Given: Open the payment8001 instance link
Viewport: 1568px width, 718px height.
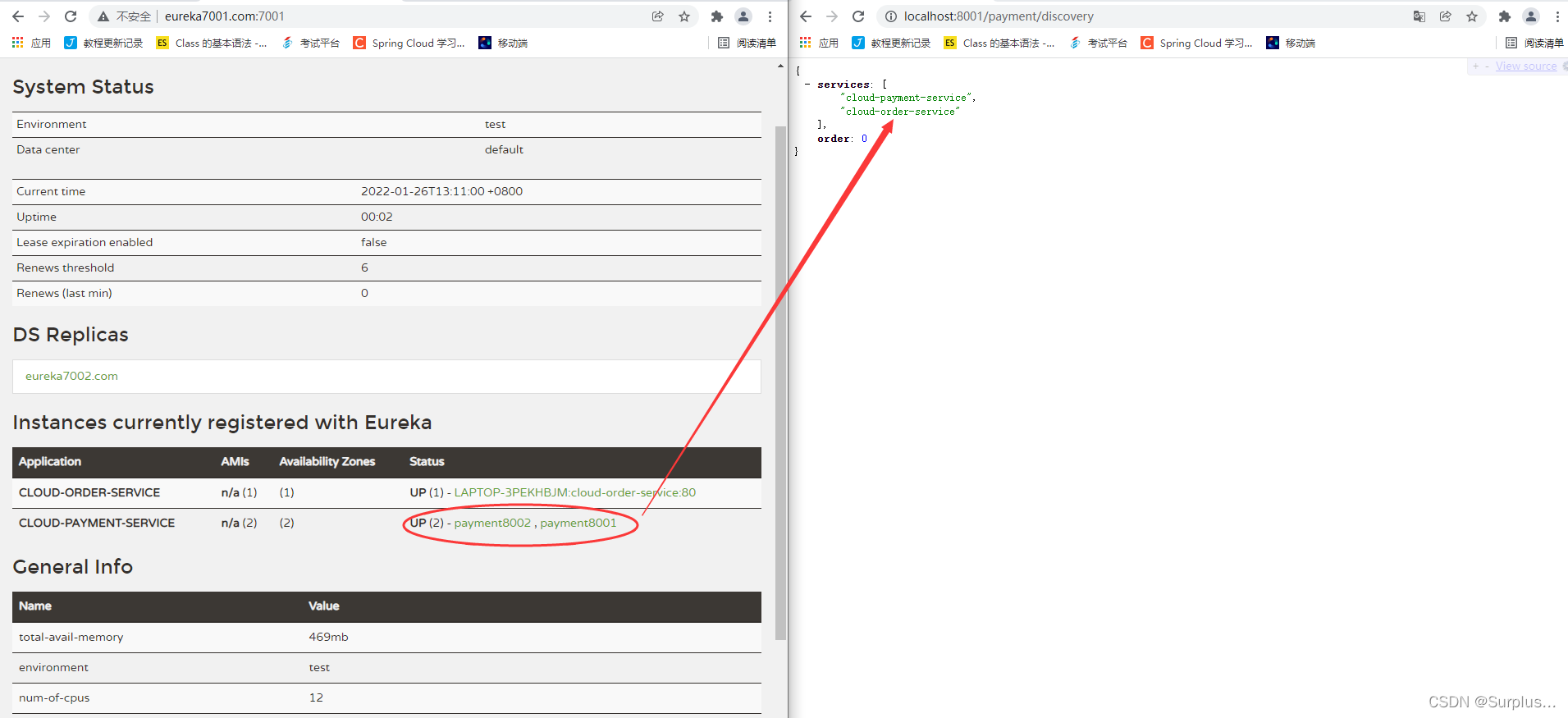Looking at the screenshot, I should (578, 523).
